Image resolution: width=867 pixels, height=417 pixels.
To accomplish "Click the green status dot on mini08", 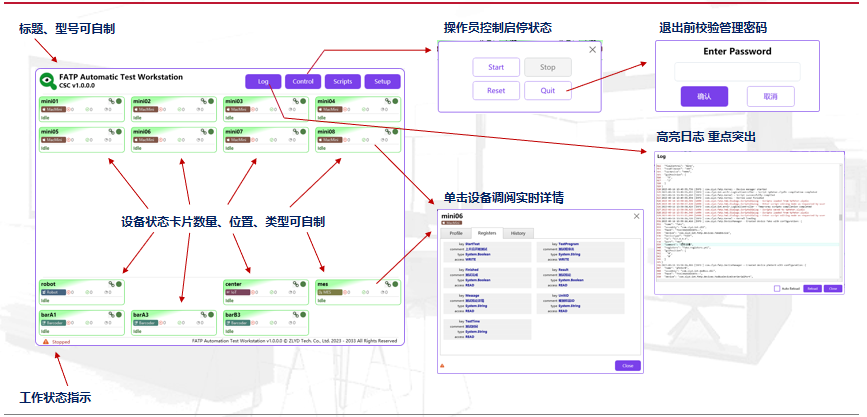I will (395, 132).
